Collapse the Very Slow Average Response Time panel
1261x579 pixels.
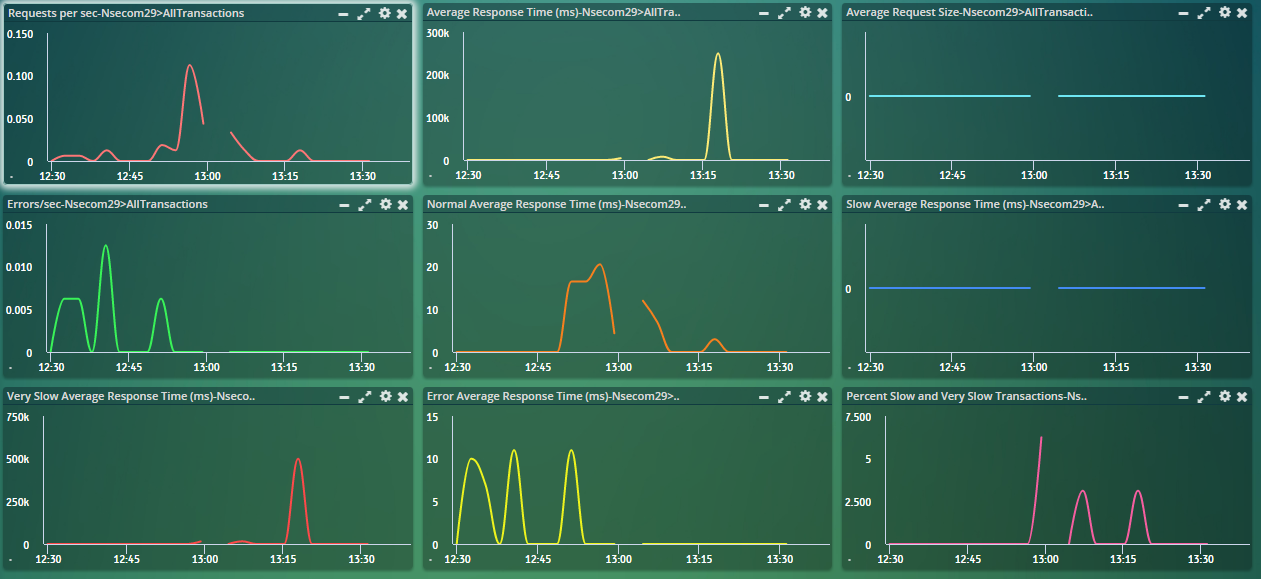click(344, 396)
